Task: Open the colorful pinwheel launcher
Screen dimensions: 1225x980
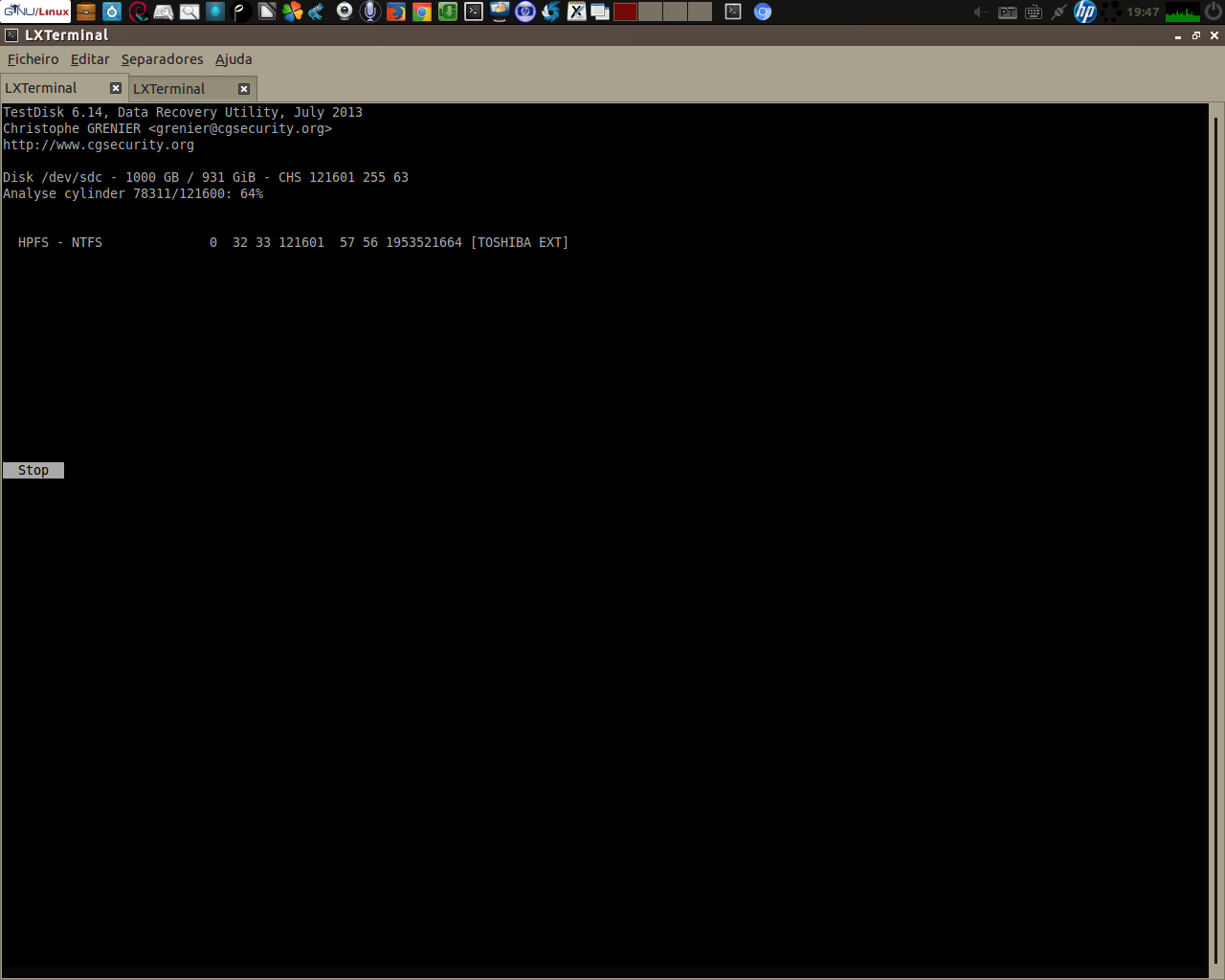Action: [x=293, y=11]
